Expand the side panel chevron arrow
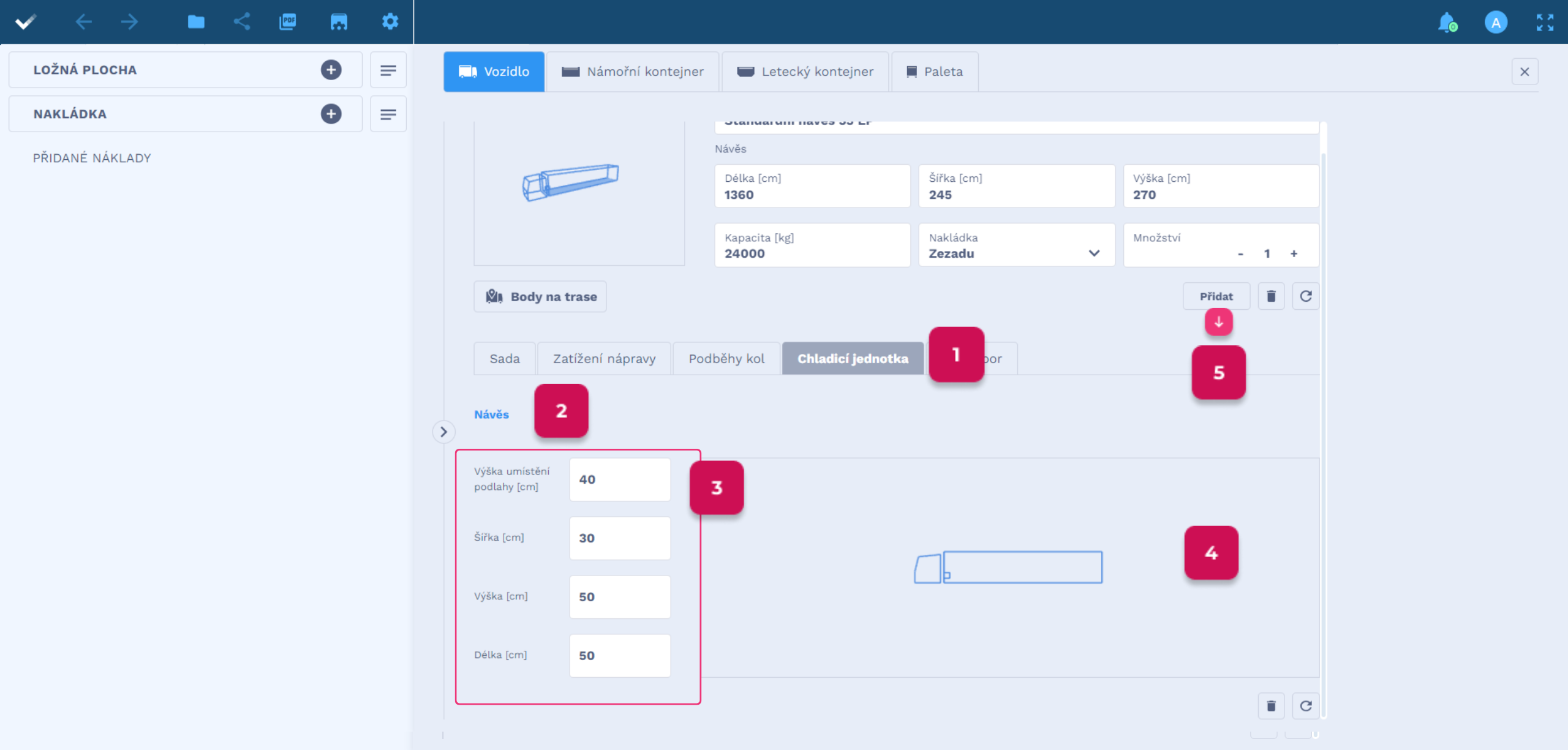This screenshot has height=750, width=1568. (x=443, y=432)
